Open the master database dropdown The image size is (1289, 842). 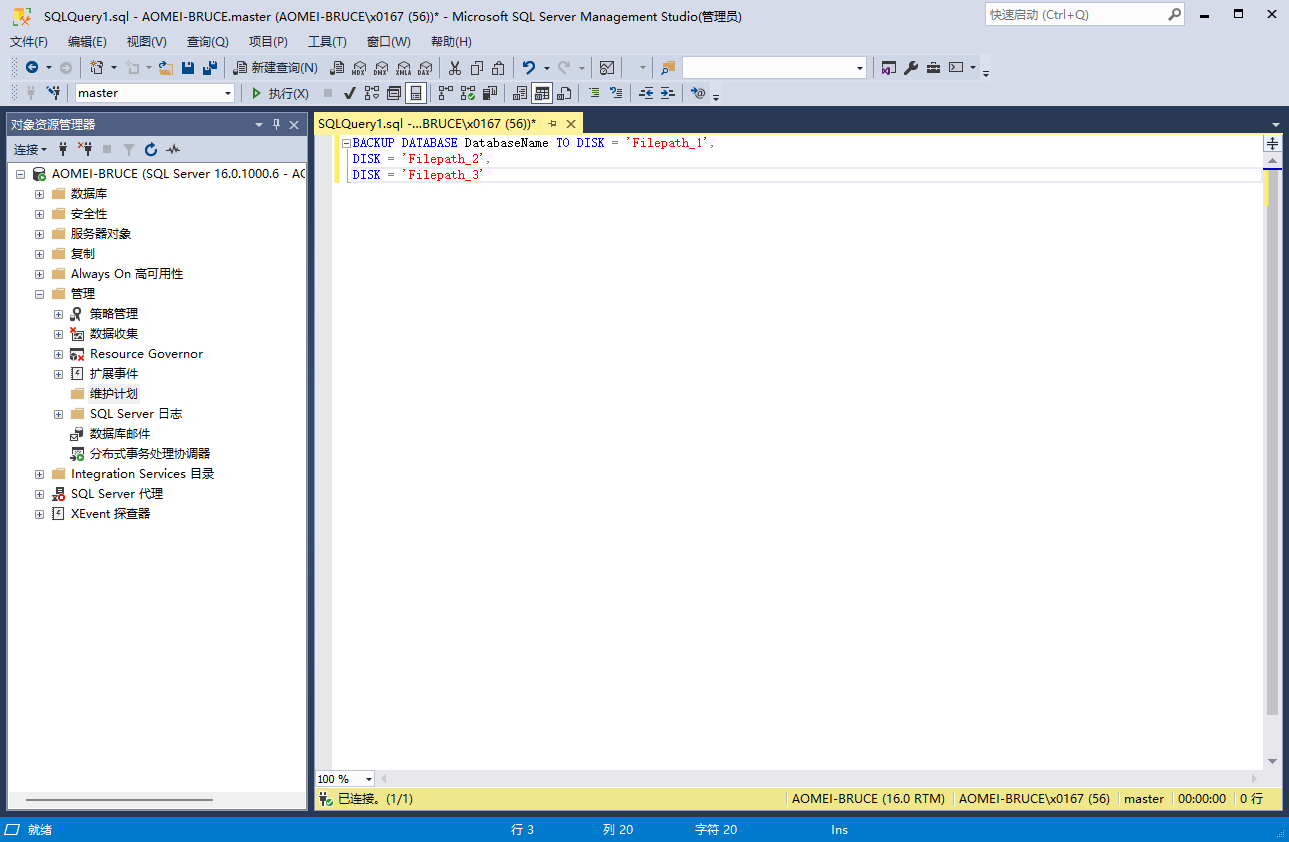click(x=228, y=93)
